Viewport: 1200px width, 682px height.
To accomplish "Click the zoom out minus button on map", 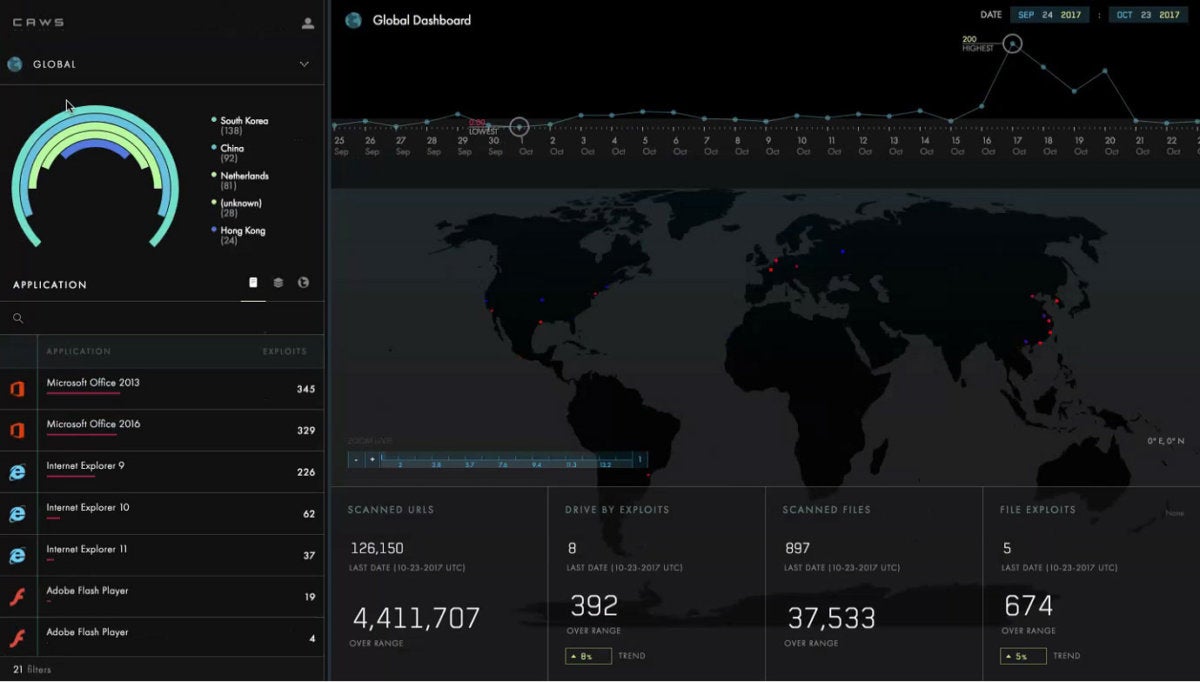I will [x=356, y=460].
